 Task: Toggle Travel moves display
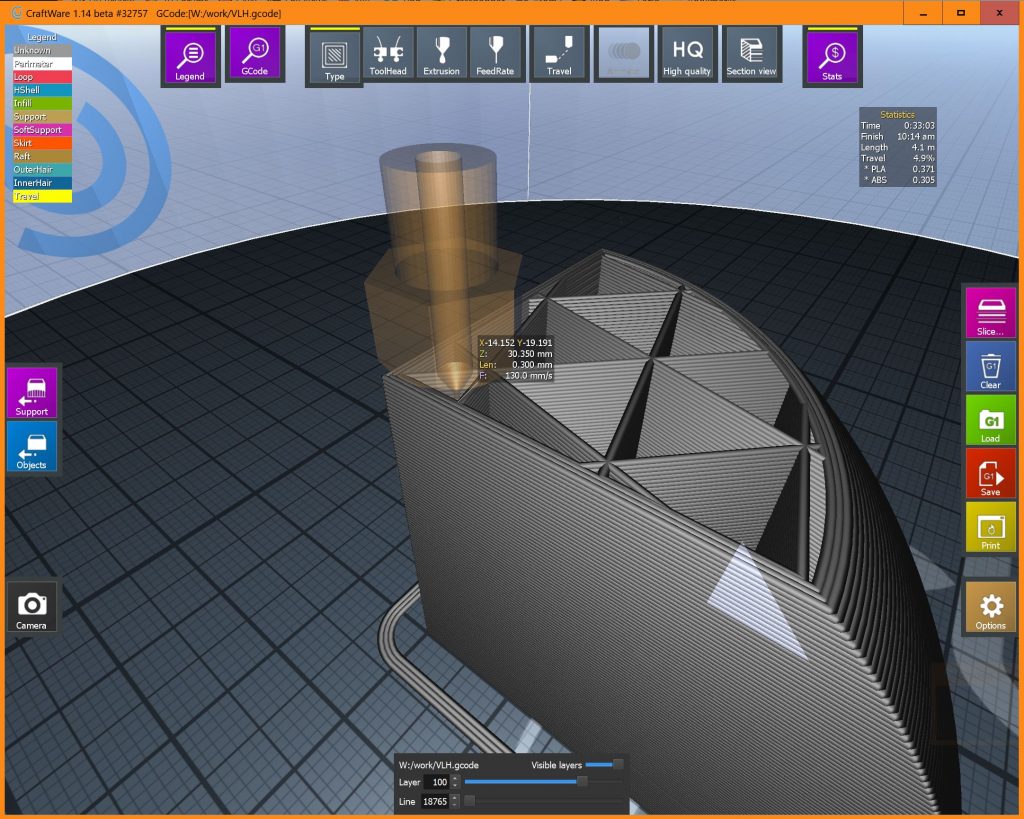[x=559, y=56]
